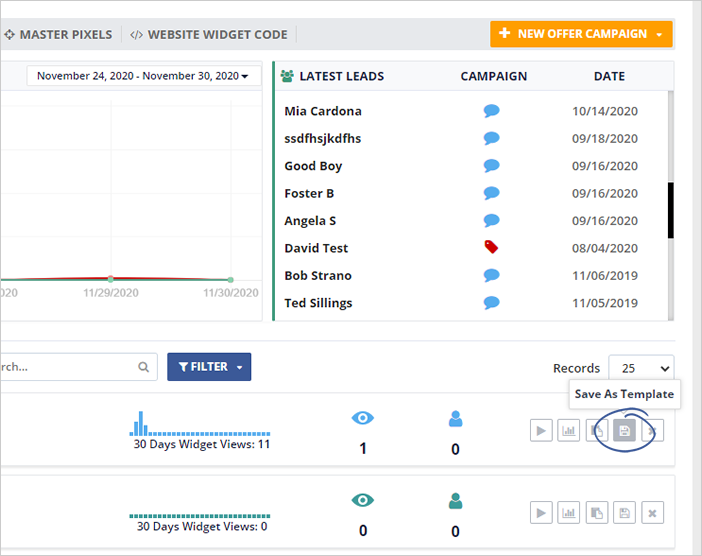Click delete X icon in second campaign row

[652, 513]
